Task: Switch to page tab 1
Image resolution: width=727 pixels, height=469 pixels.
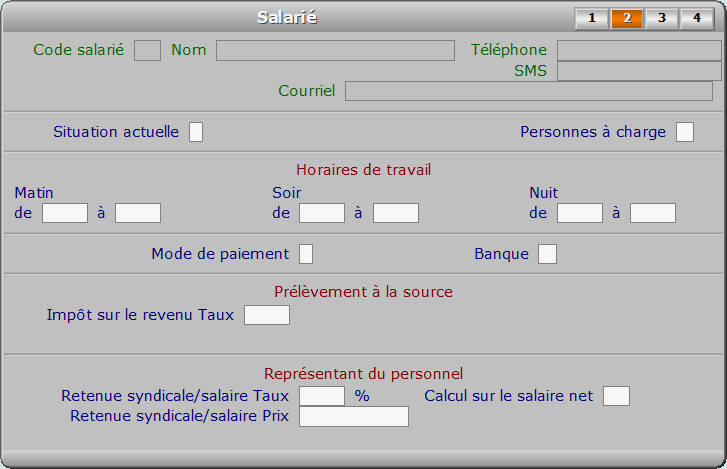Action: click(x=592, y=19)
